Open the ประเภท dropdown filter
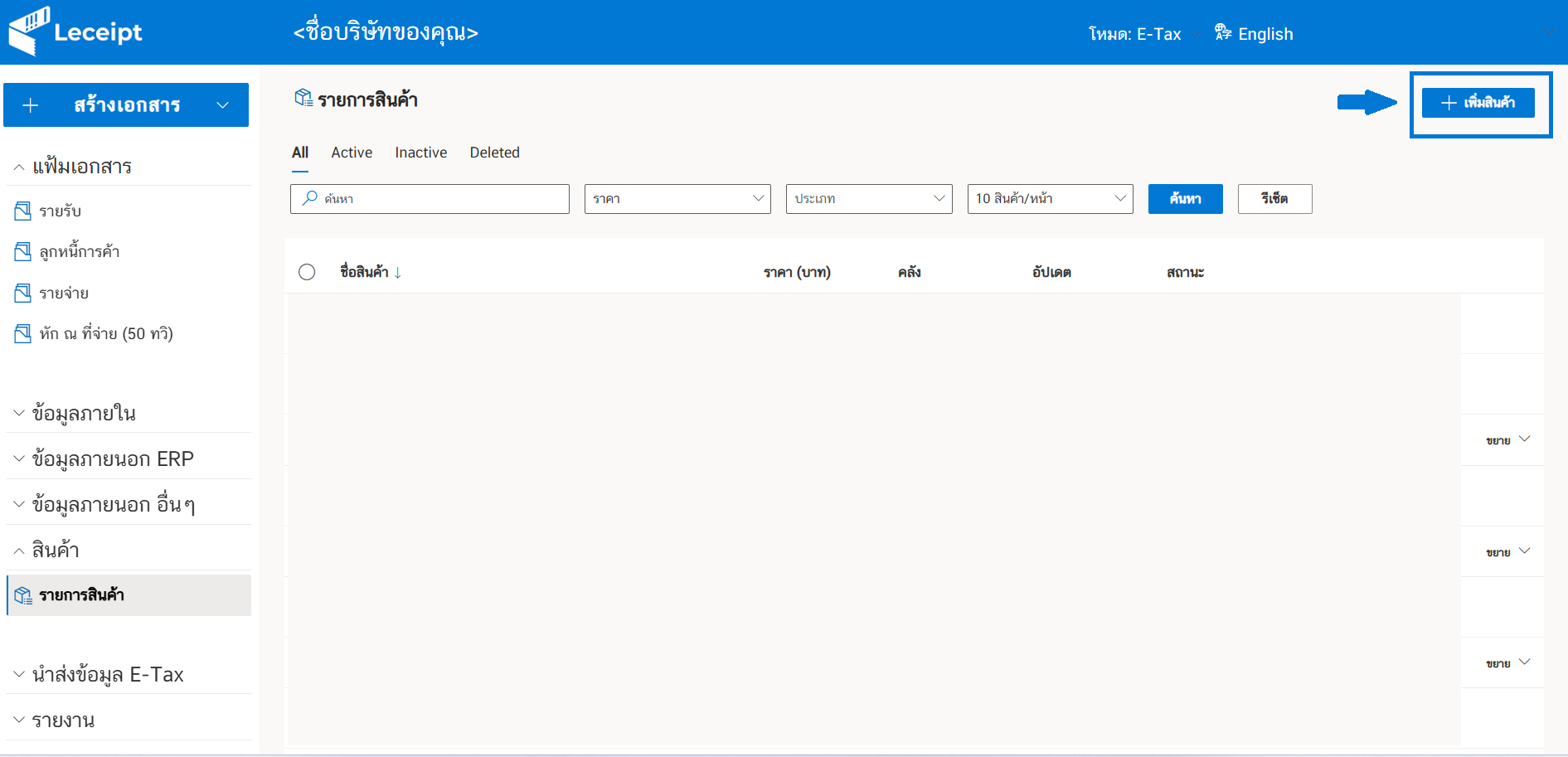This screenshot has height=757, width=1568. [868, 199]
